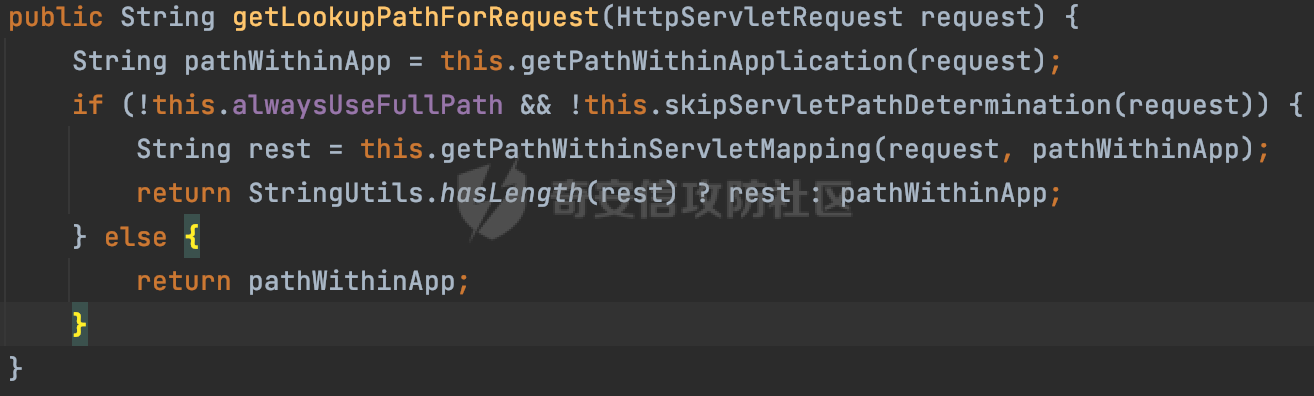Click pathWithinApp in the else return statement
Screen dimensions: 1314x396
[x=352, y=281]
